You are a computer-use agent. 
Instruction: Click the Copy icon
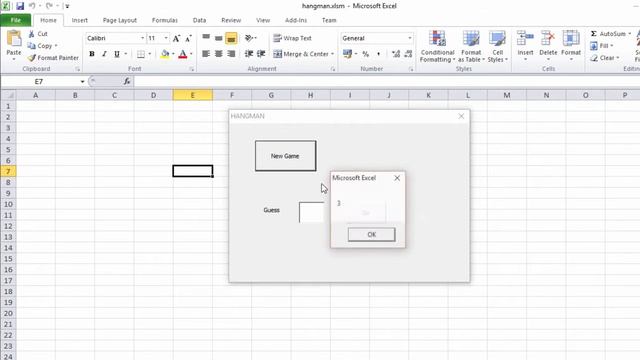(x=31, y=46)
